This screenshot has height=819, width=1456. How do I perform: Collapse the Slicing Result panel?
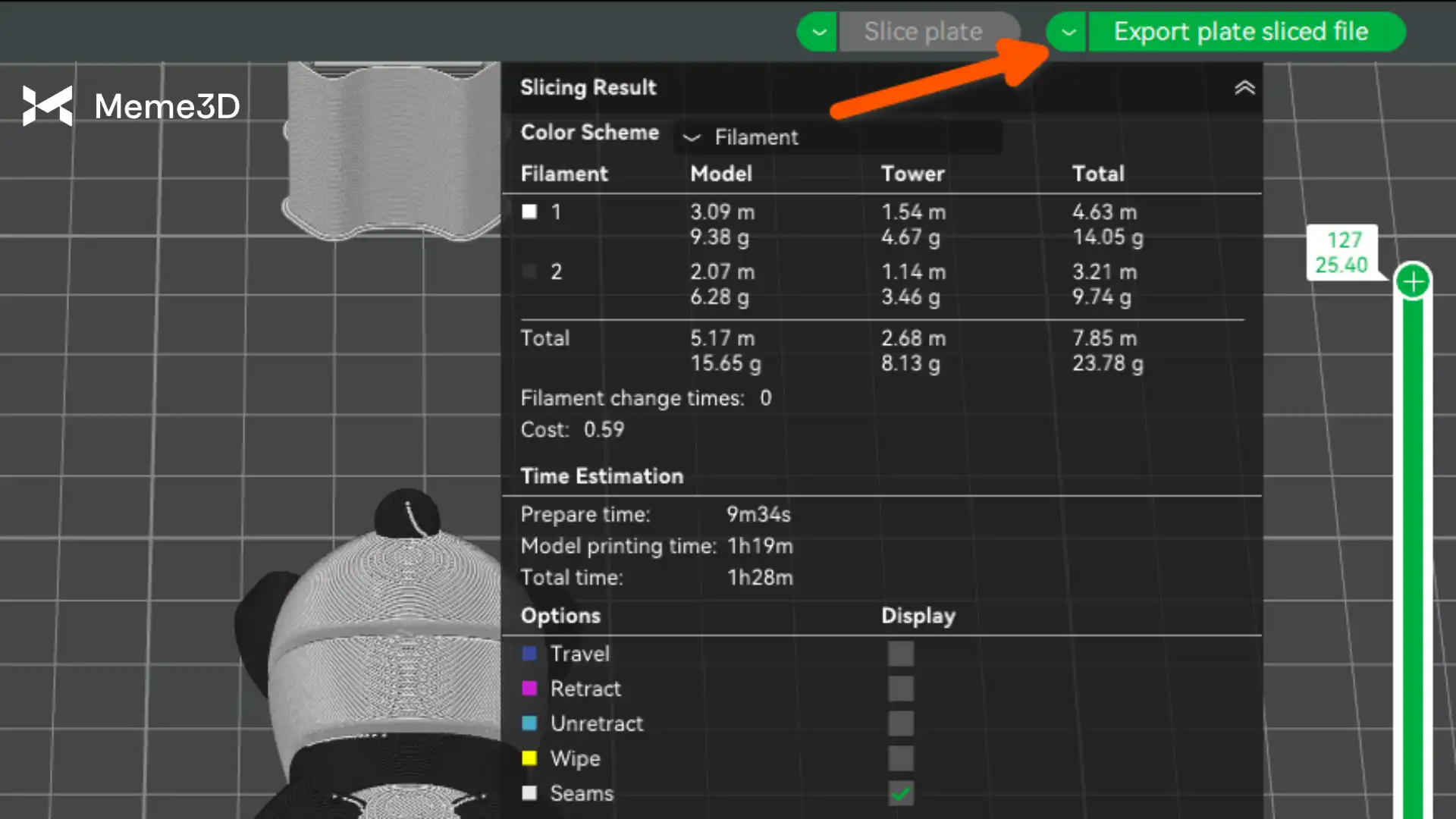(1244, 88)
